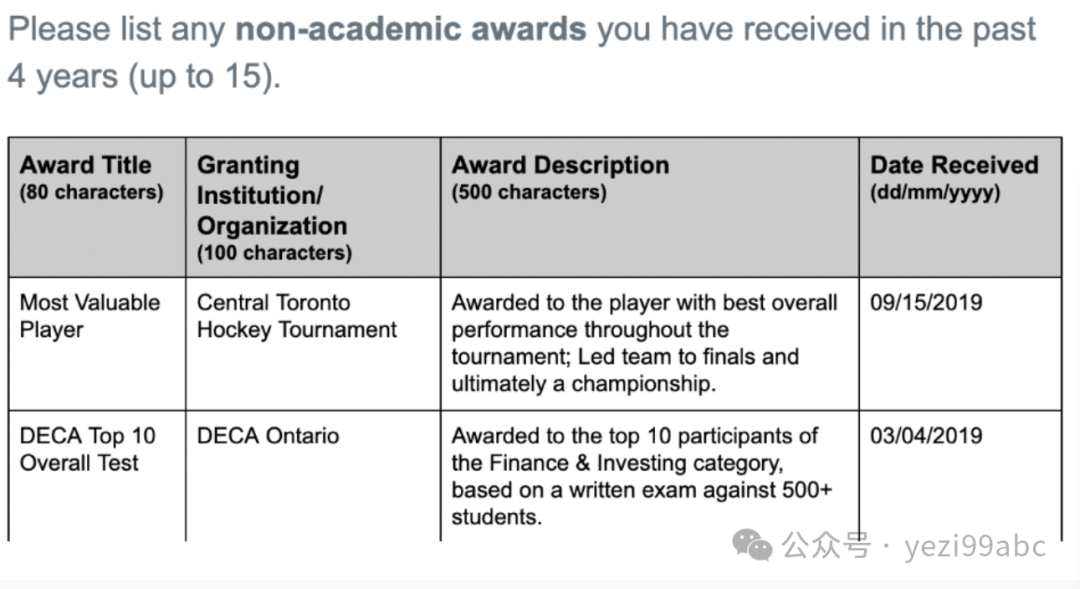This screenshot has height=589, width=1080.
Task: Click the '公众号' watermark label
Action: (826, 546)
